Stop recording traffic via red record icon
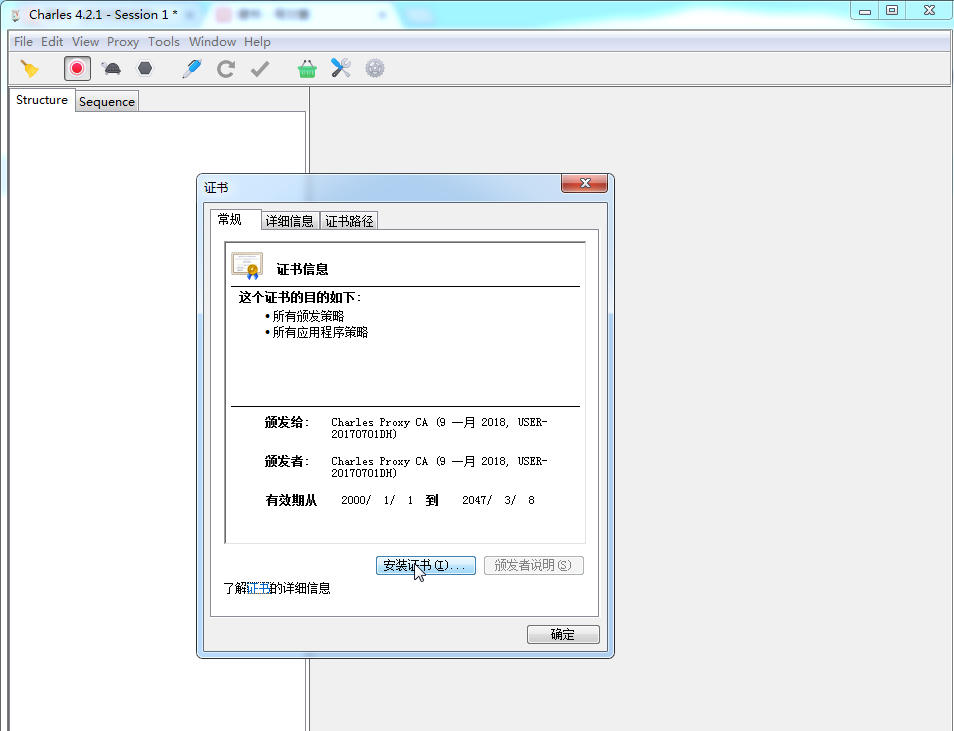 pos(77,68)
